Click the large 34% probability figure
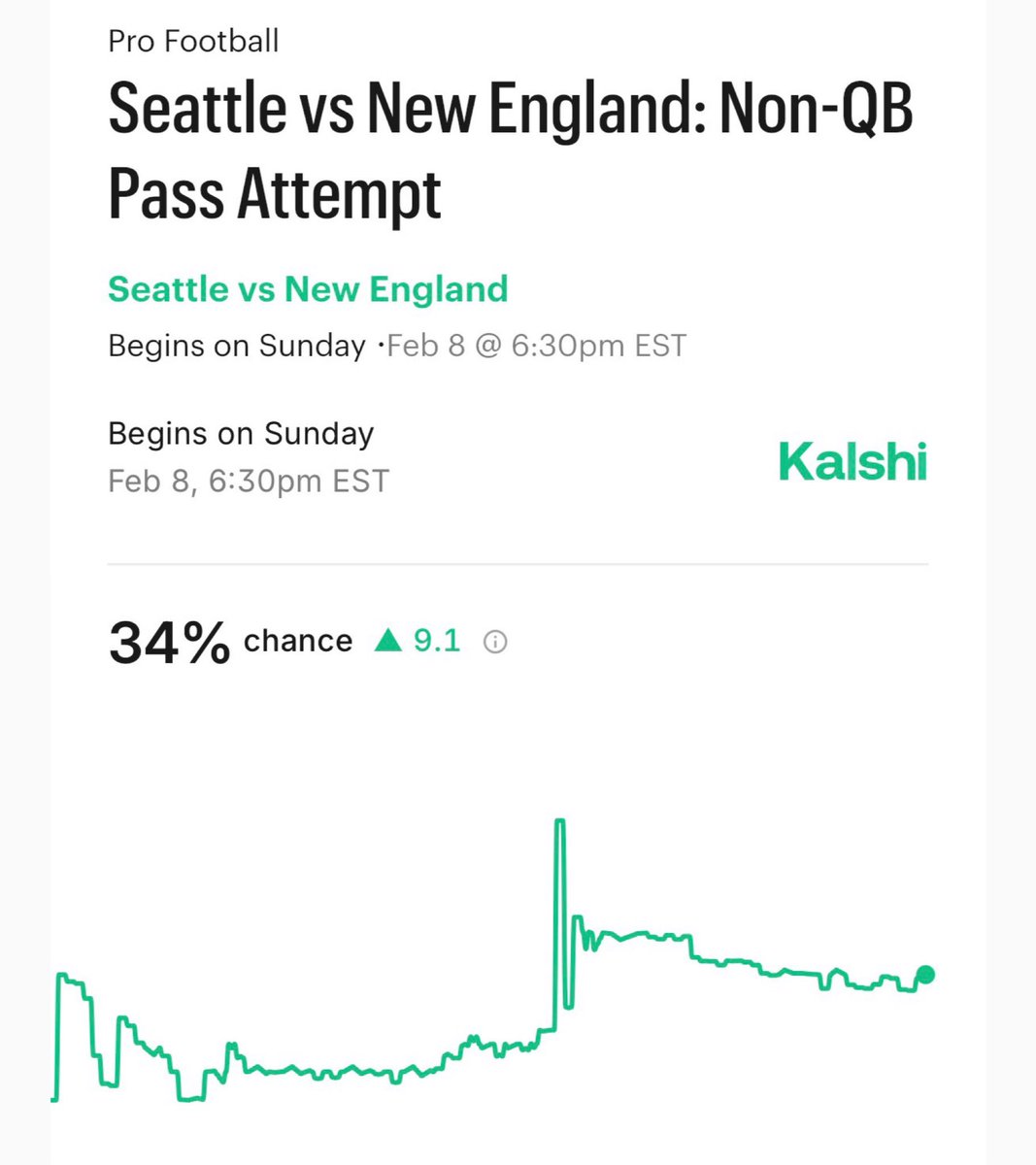This screenshot has width=1036, height=1165. 169,642
